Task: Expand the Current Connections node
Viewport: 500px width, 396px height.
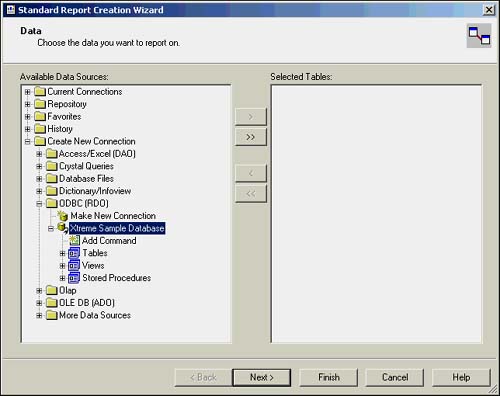Action: [28, 92]
